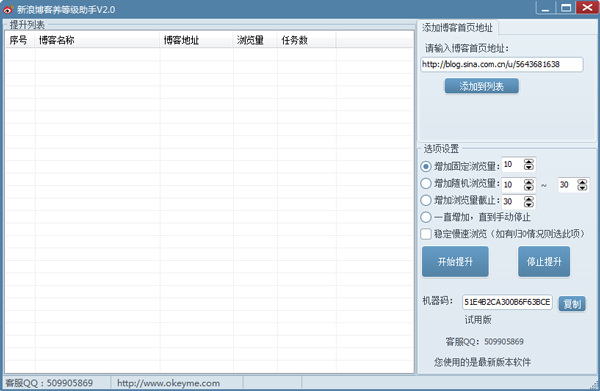
Task: Click the 增加浏览量截止 value field
Action: point(512,202)
